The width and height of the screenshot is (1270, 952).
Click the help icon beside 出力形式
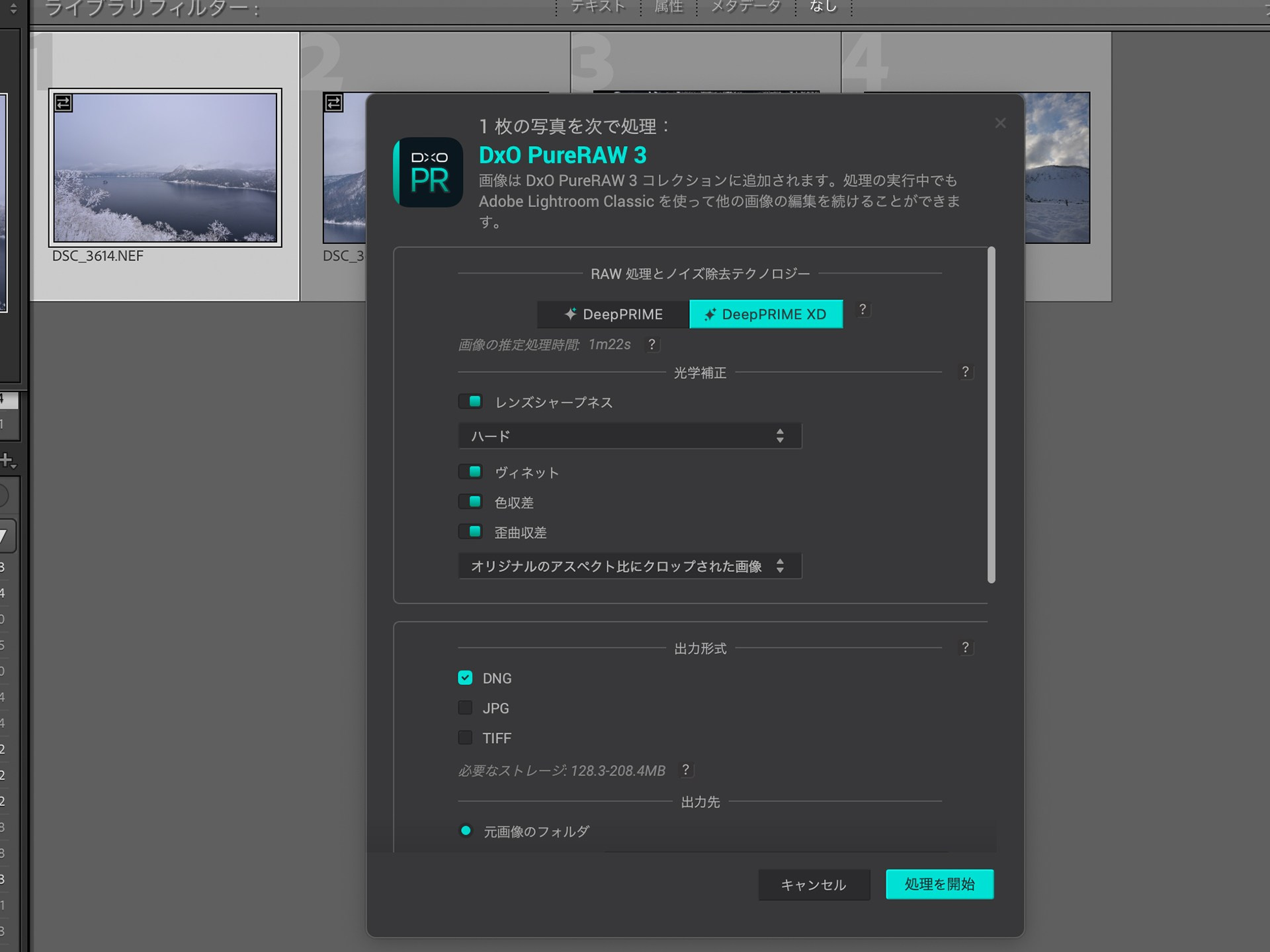click(966, 648)
